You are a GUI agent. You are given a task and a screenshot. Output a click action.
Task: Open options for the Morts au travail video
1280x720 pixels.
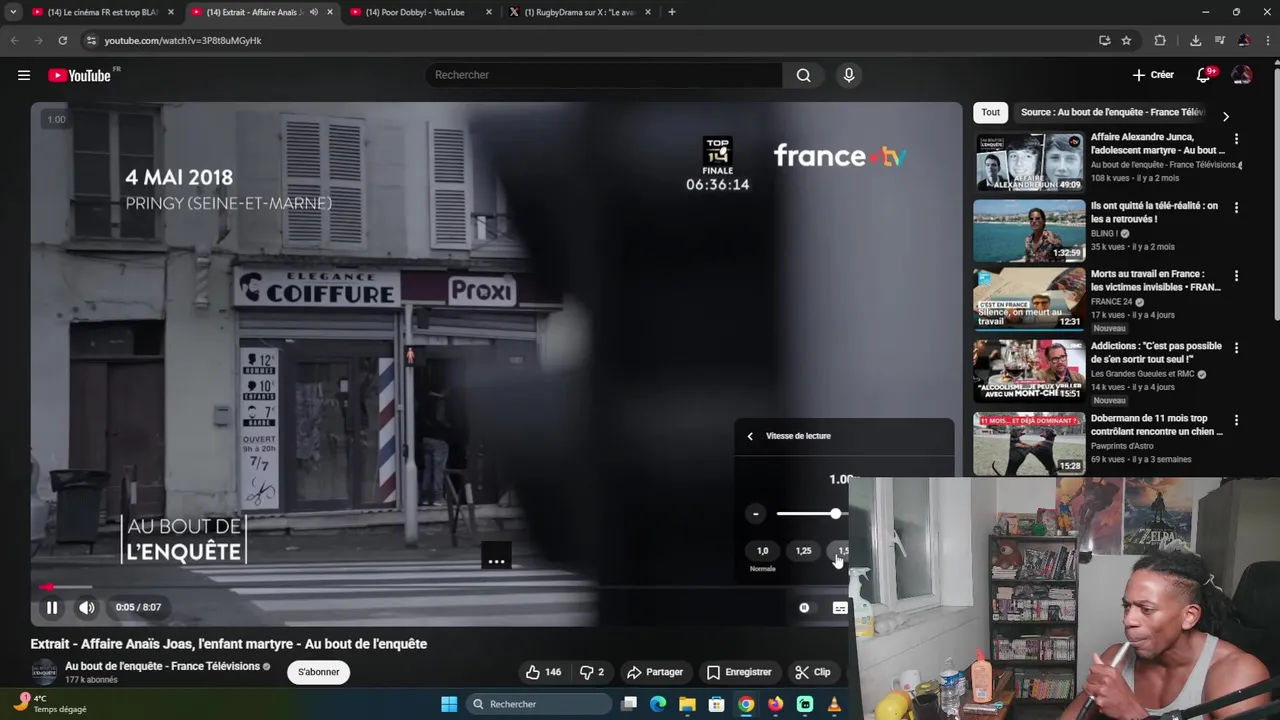[1236, 276]
